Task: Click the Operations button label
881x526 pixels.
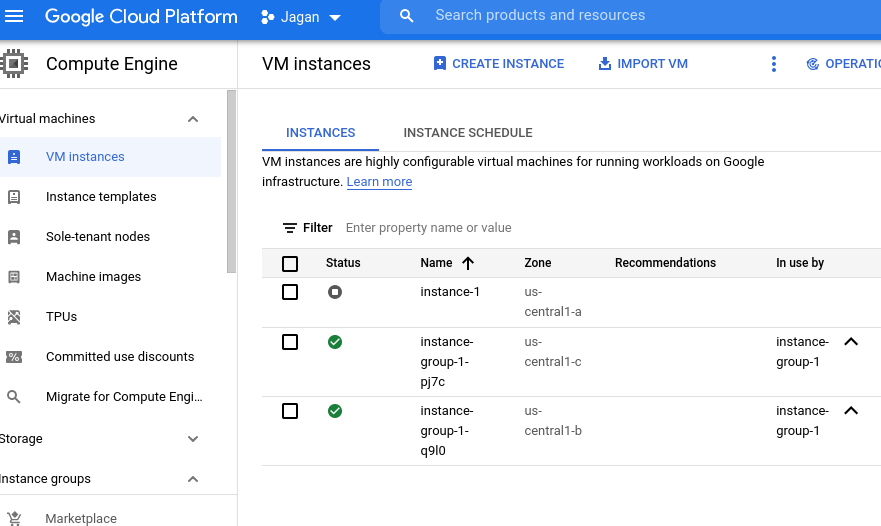Action: click(x=852, y=64)
